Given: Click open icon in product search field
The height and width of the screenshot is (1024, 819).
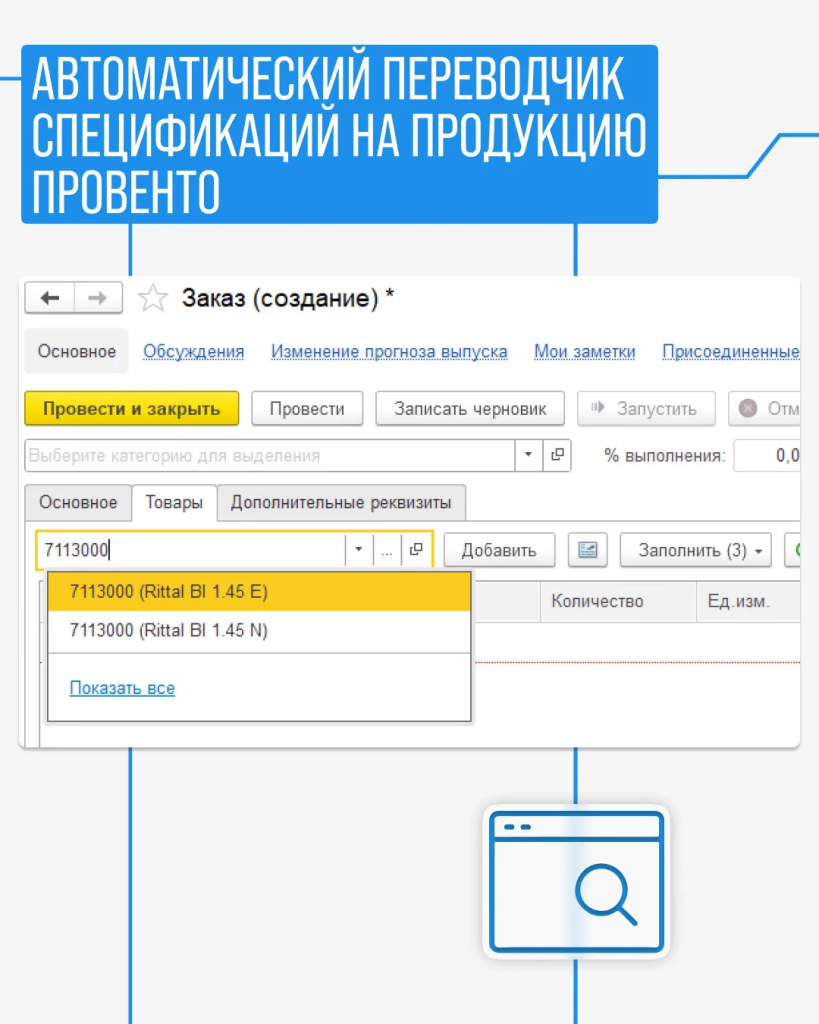Looking at the screenshot, I should 416,550.
